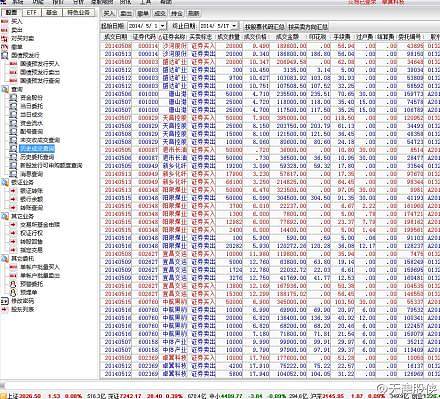The image size is (440, 399).
Task: Click the arrow icon beside 银行余额
Action: click(x=13, y=199)
